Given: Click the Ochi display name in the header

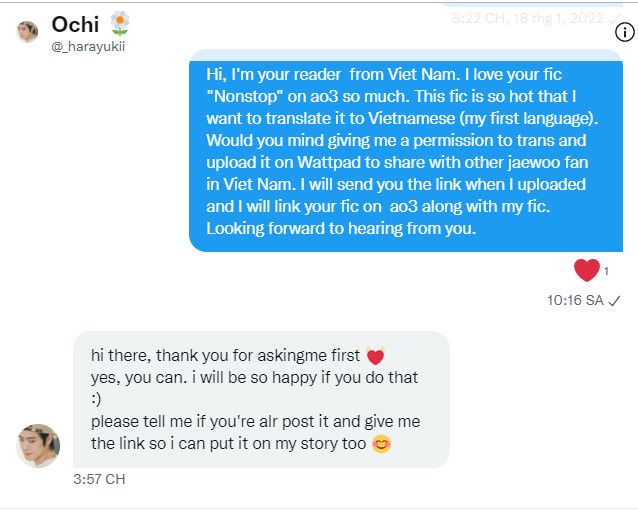Looking at the screenshot, I should point(75,24).
